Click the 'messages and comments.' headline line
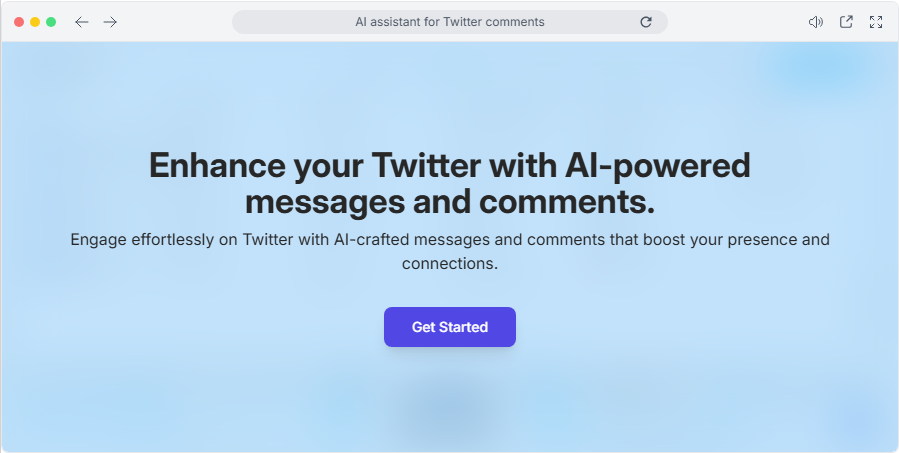 coord(450,202)
